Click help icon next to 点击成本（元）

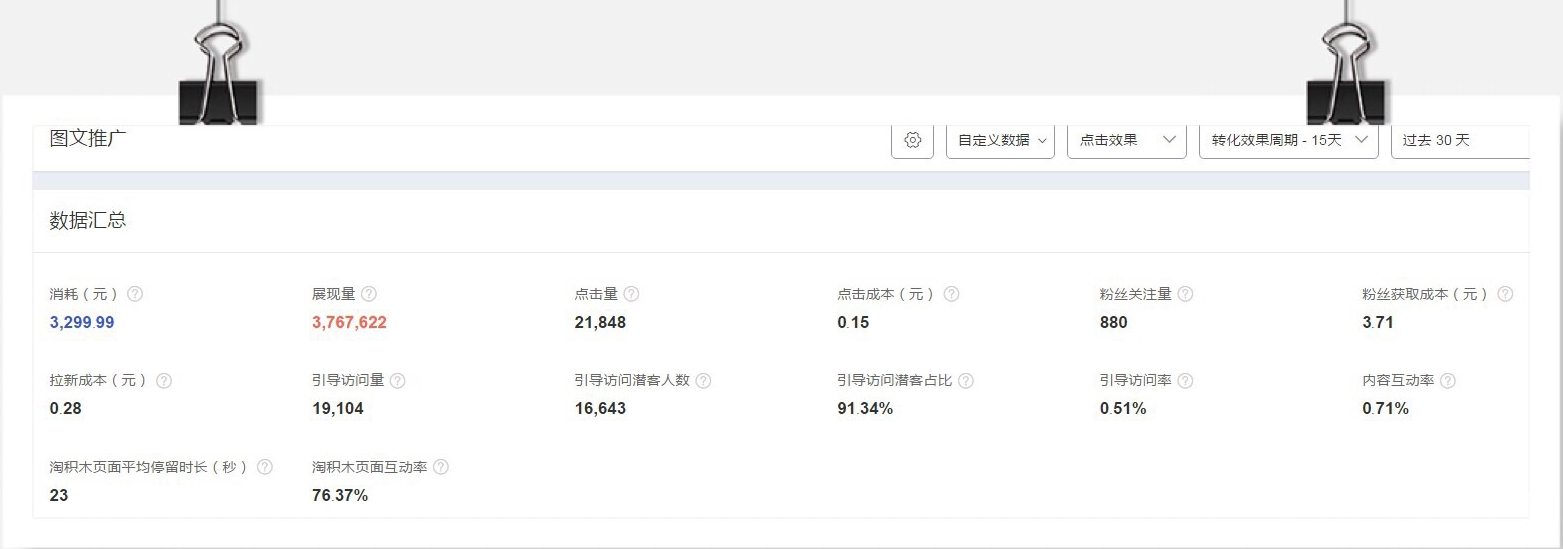click(951, 294)
